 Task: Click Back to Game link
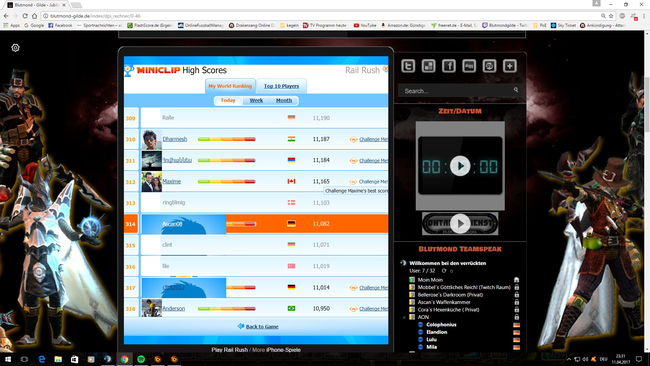tap(262, 327)
